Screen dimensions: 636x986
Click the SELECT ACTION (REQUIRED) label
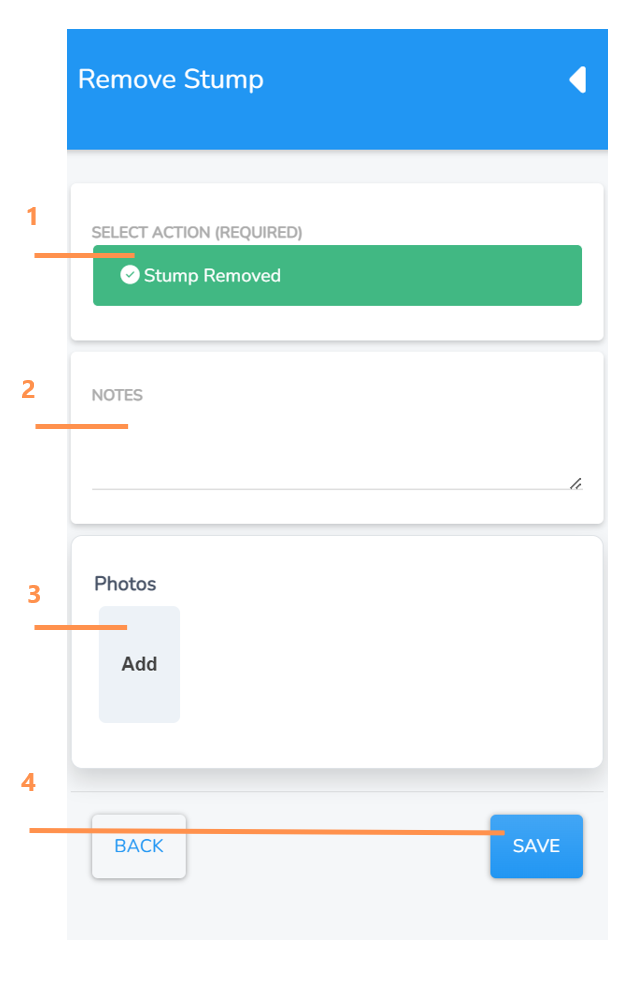pos(197,233)
